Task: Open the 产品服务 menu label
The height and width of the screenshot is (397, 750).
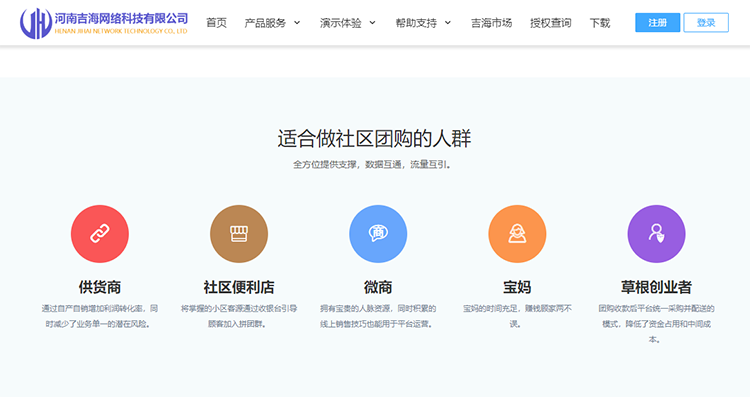Action: click(x=265, y=22)
